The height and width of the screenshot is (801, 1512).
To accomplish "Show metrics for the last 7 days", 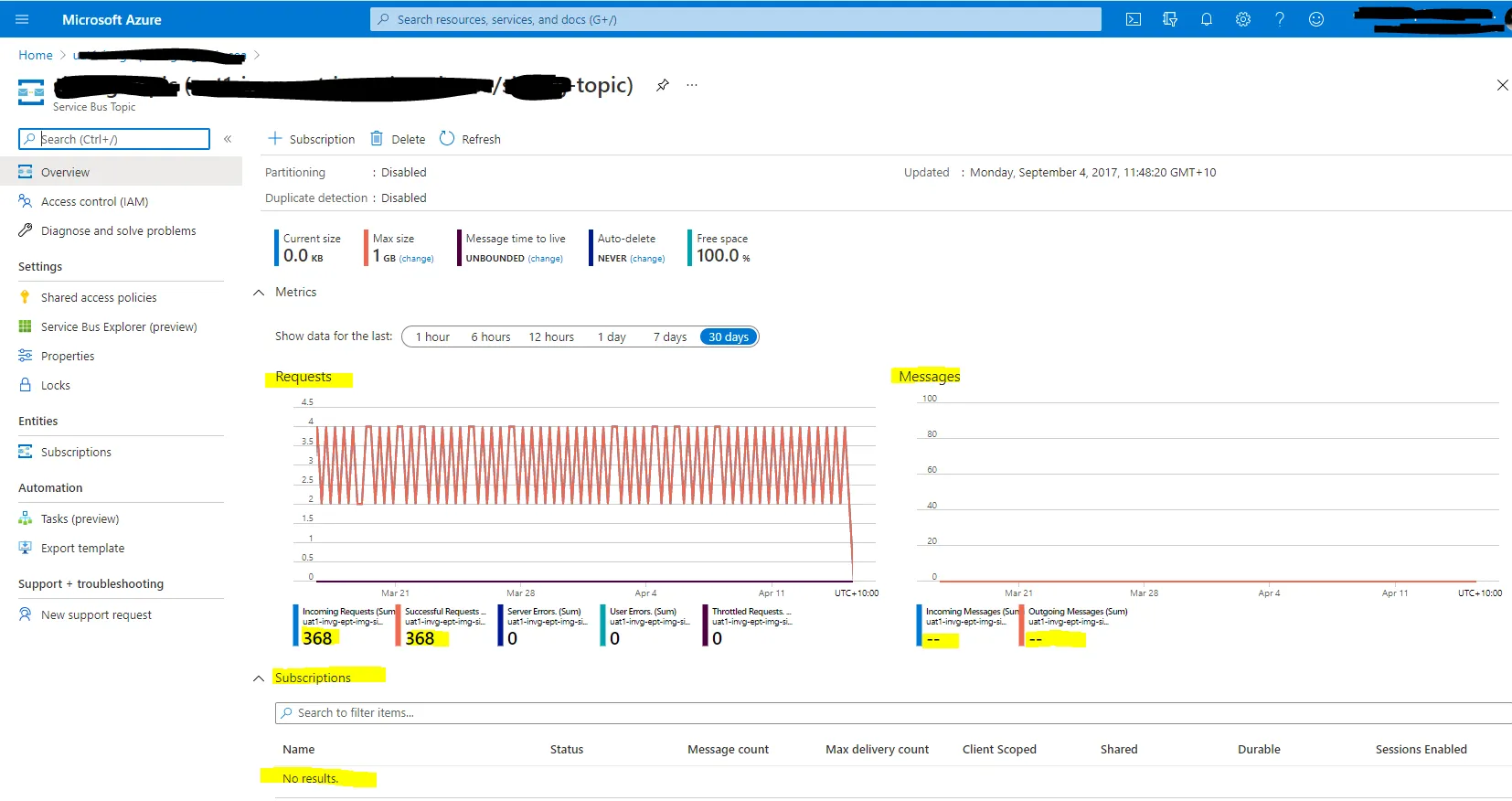I will tap(670, 336).
